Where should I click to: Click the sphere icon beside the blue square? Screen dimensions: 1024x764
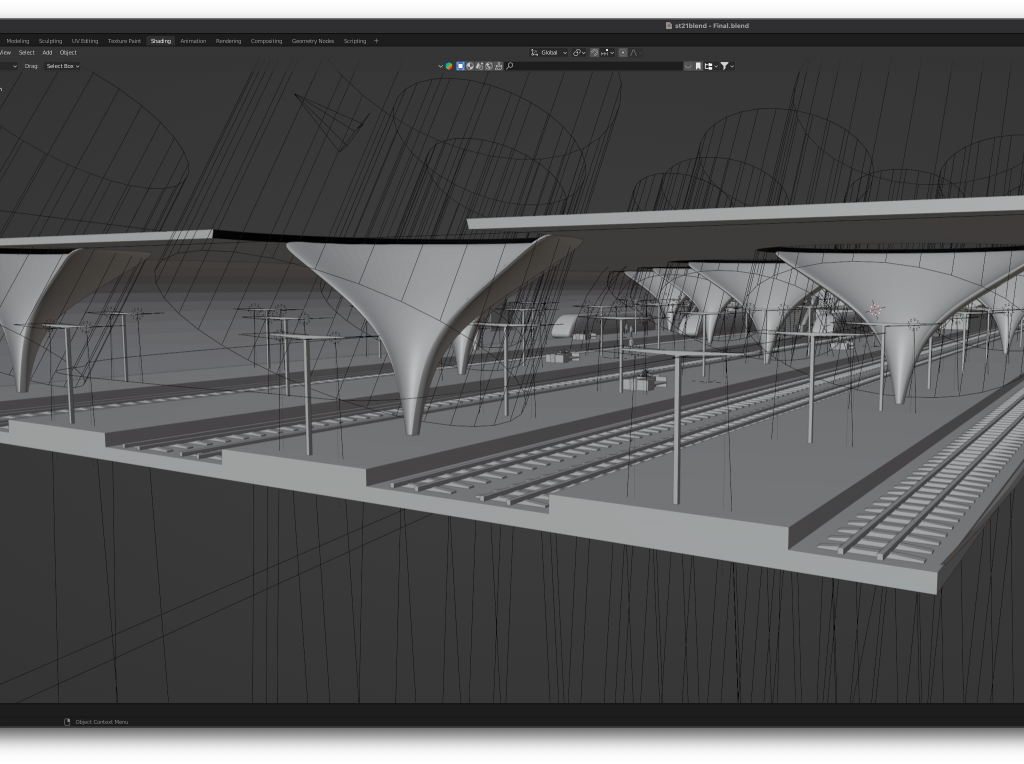coord(470,66)
